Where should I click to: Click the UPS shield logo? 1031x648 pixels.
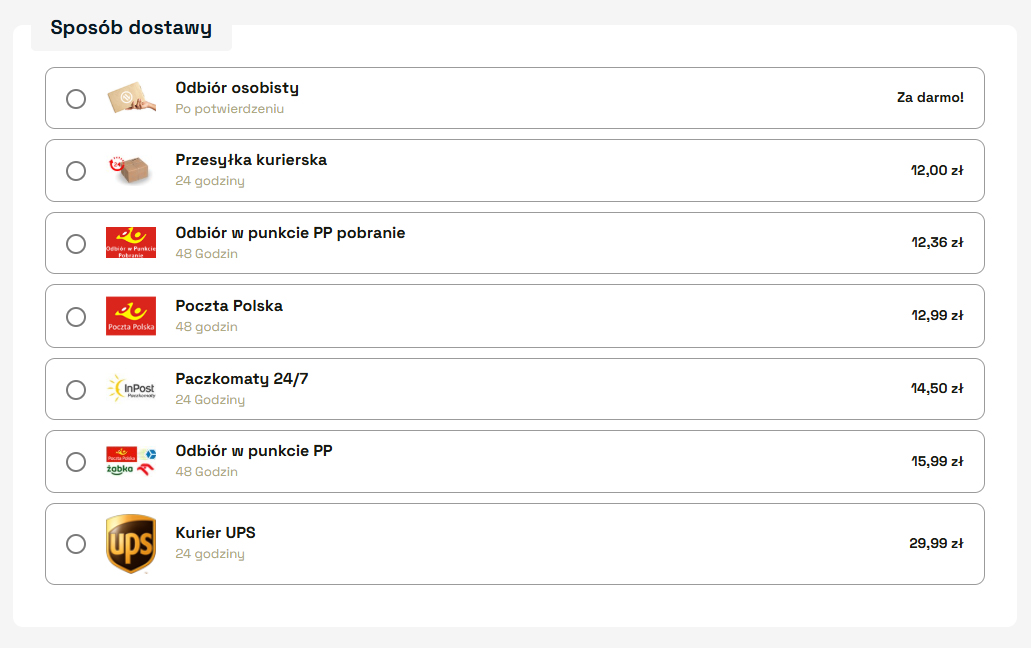131,544
